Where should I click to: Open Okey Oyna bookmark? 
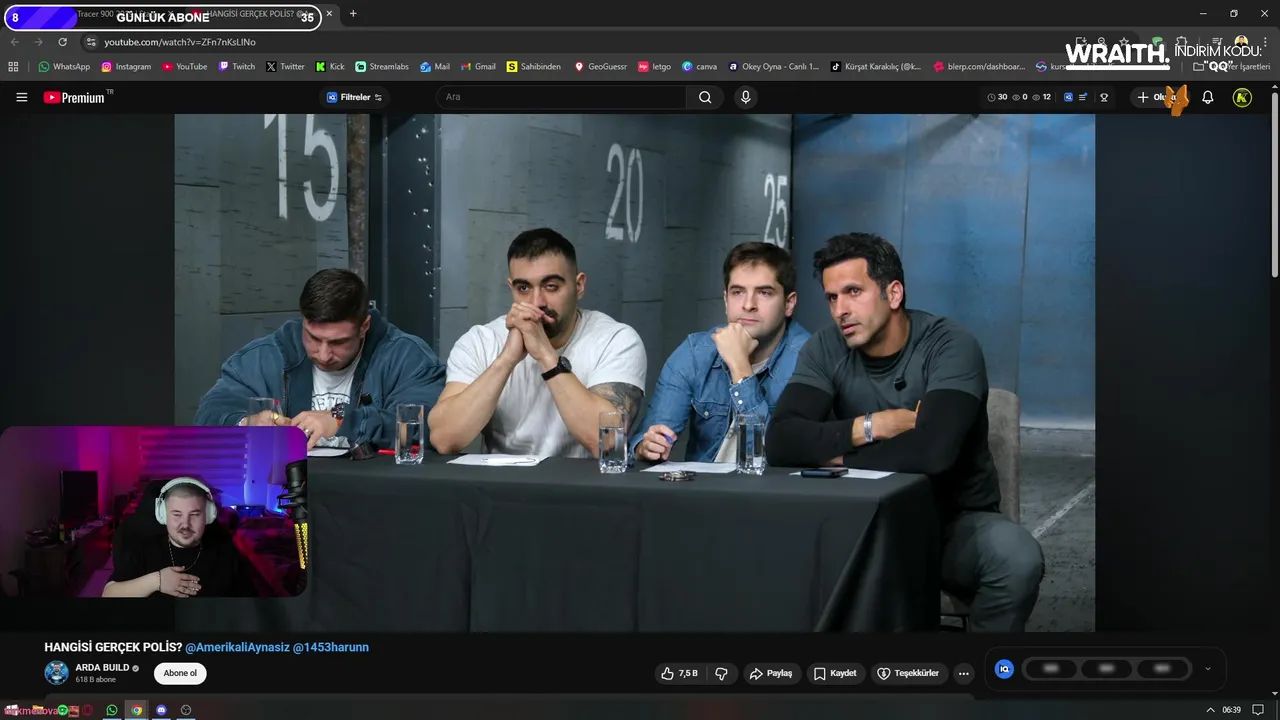coord(773,66)
